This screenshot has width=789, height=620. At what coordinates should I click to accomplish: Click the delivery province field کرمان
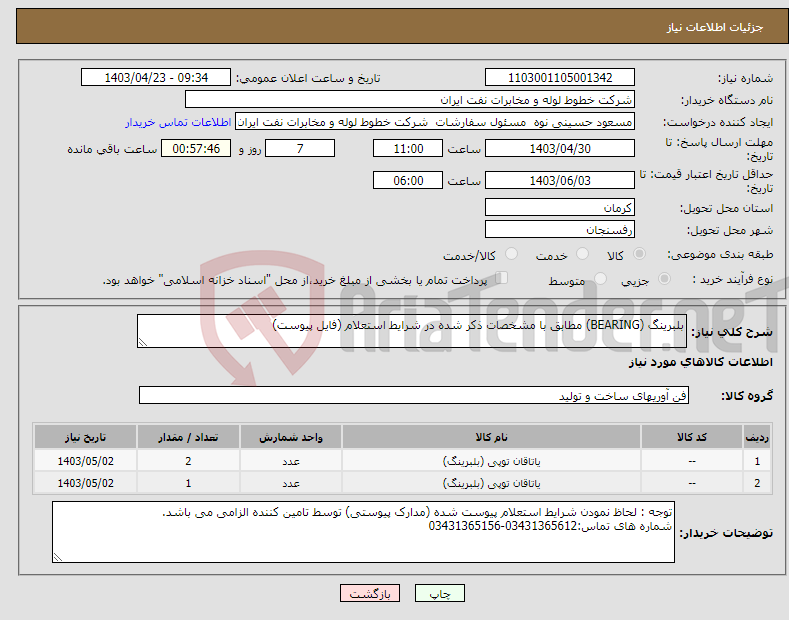pos(560,207)
